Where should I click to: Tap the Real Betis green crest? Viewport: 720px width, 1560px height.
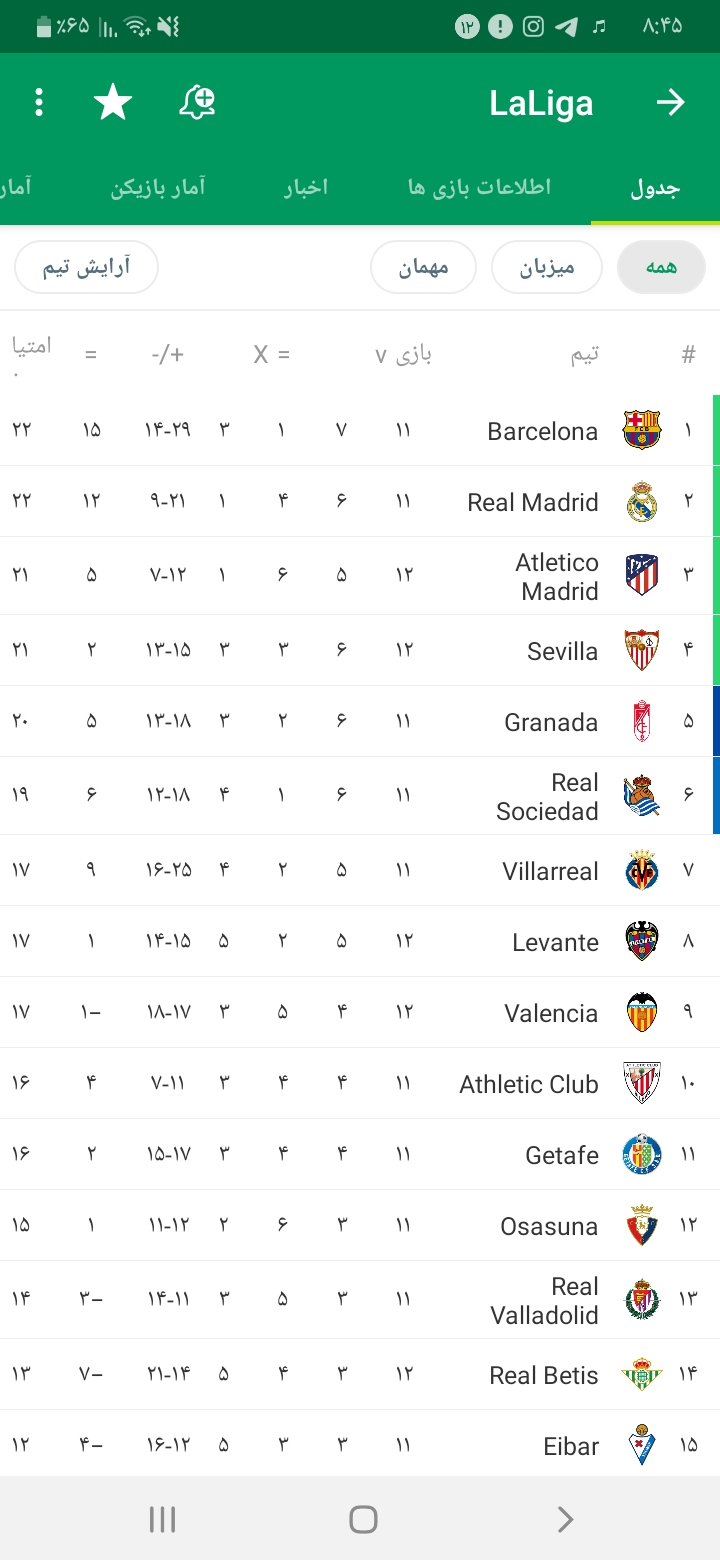coord(642,1375)
